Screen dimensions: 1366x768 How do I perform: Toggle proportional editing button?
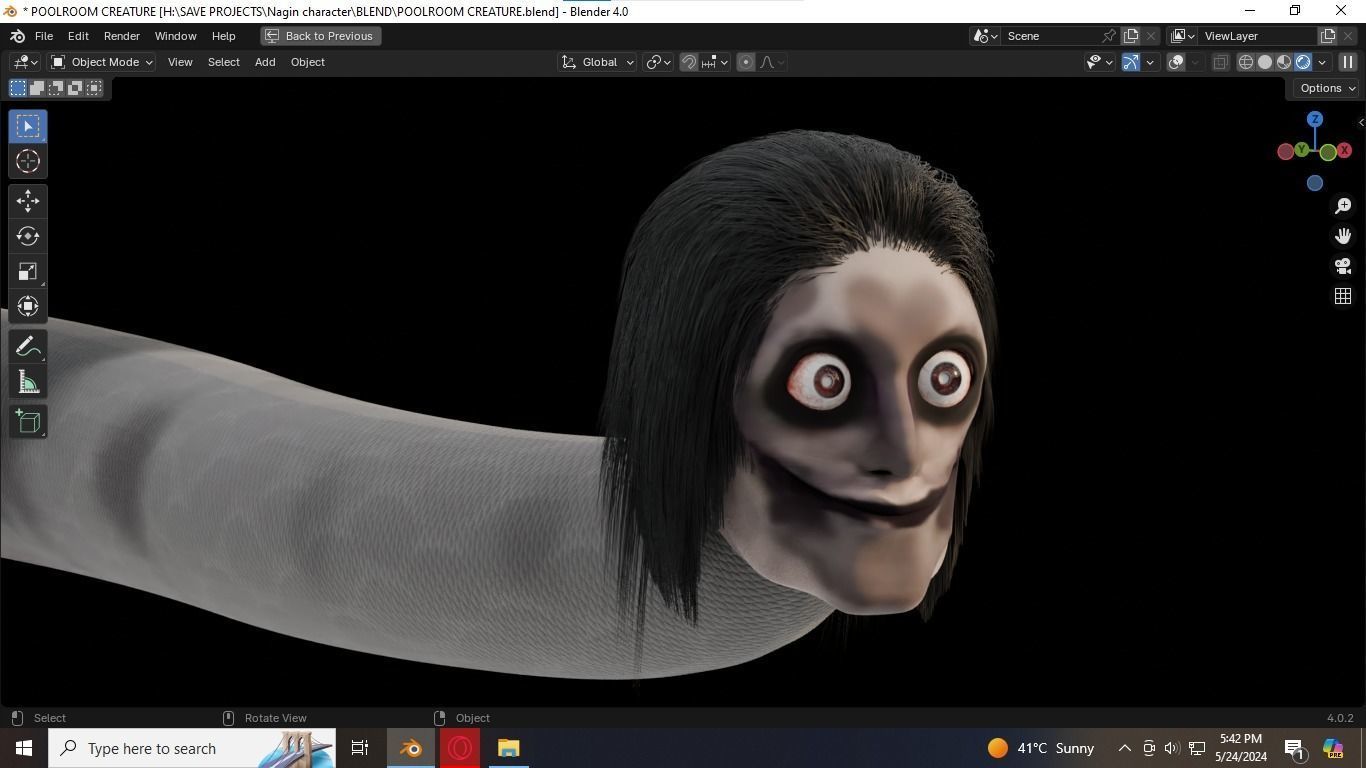tap(746, 62)
